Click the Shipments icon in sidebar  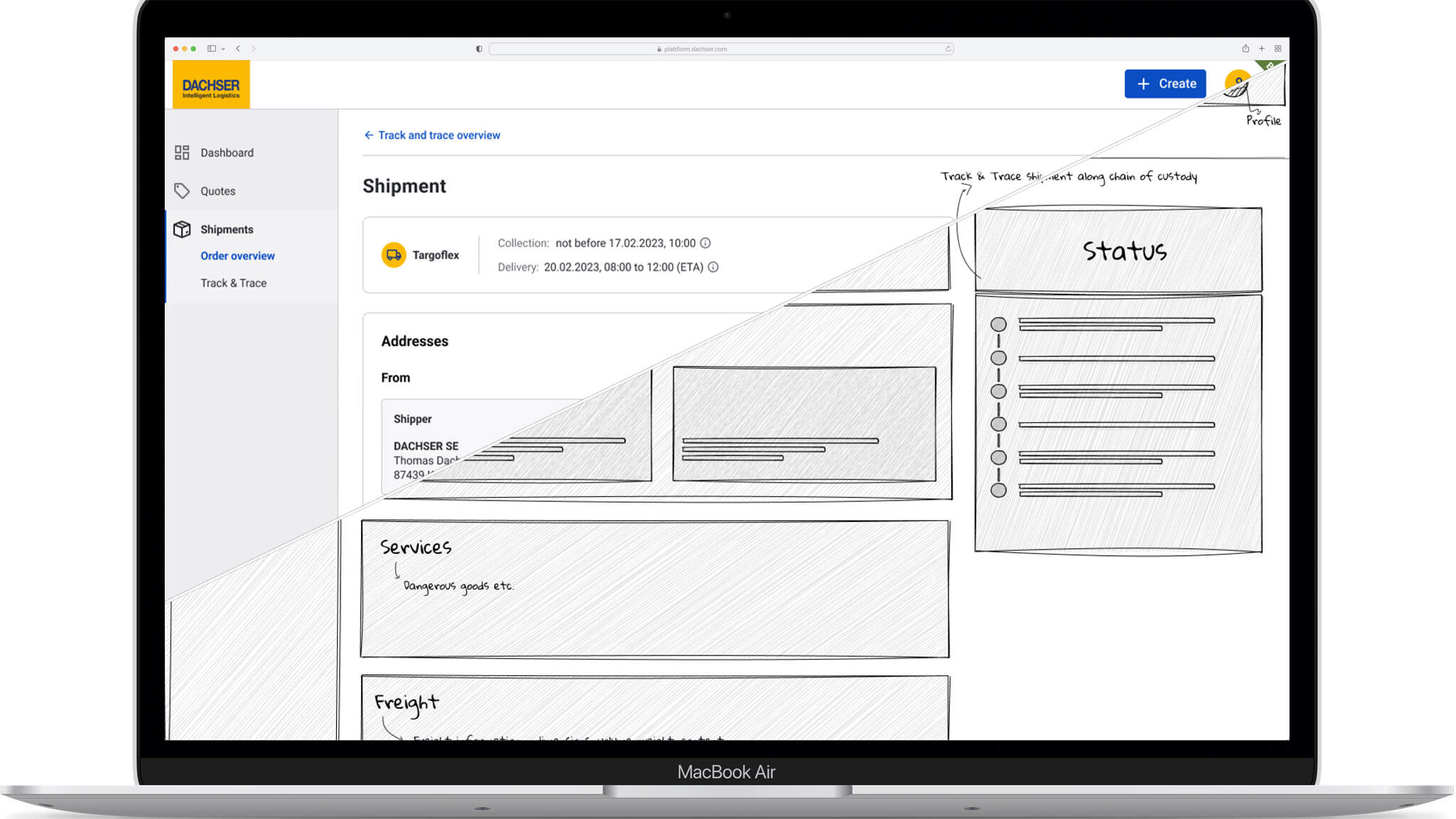point(181,228)
